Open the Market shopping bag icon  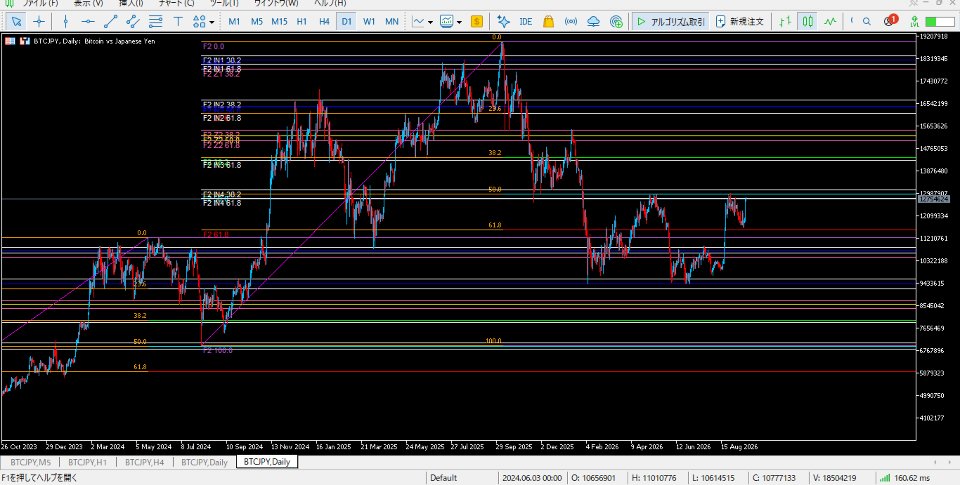[548, 21]
